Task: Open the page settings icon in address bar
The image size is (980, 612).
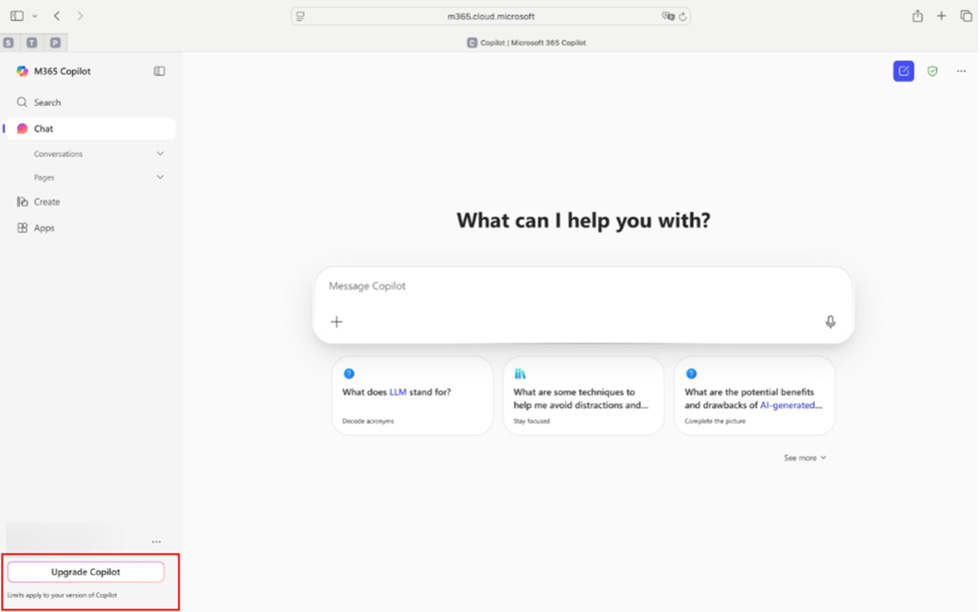Action: coord(301,17)
